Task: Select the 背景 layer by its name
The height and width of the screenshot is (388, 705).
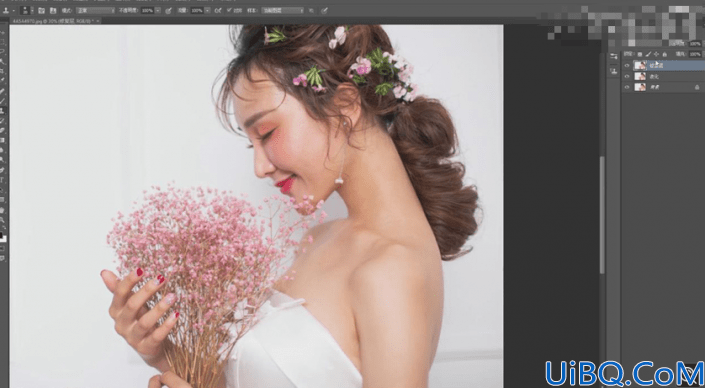Action: tap(654, 87)
